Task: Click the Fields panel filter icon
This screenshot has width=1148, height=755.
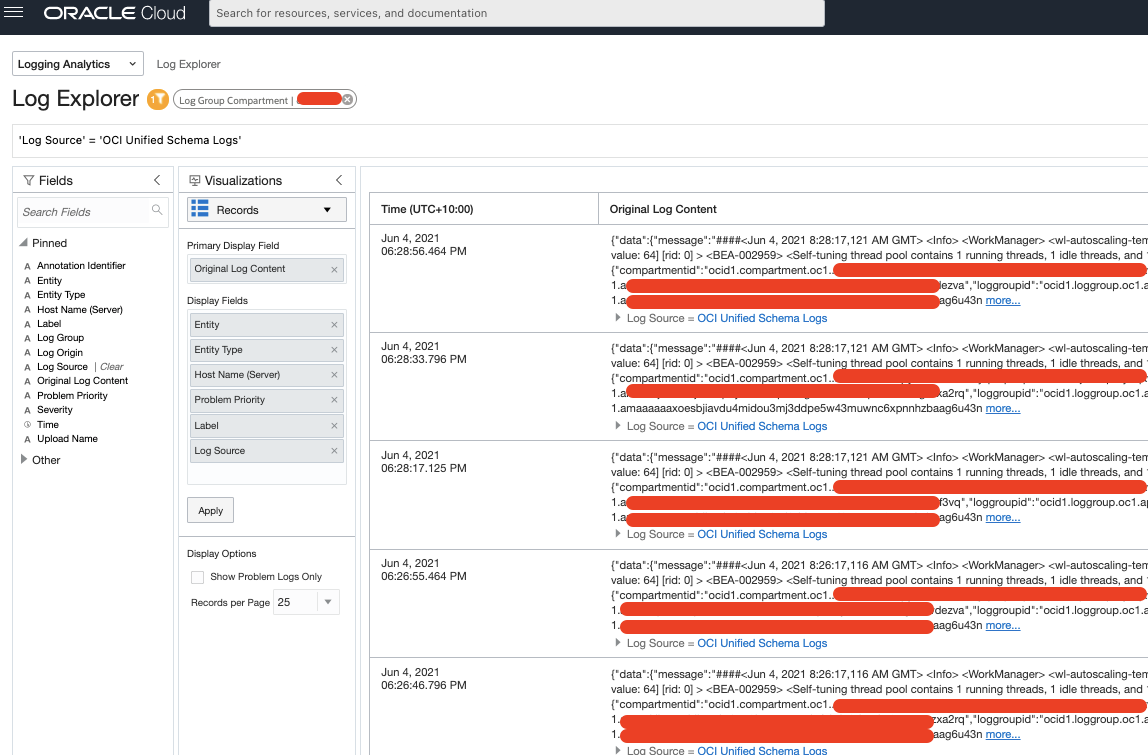Action: tap(28, 179)
